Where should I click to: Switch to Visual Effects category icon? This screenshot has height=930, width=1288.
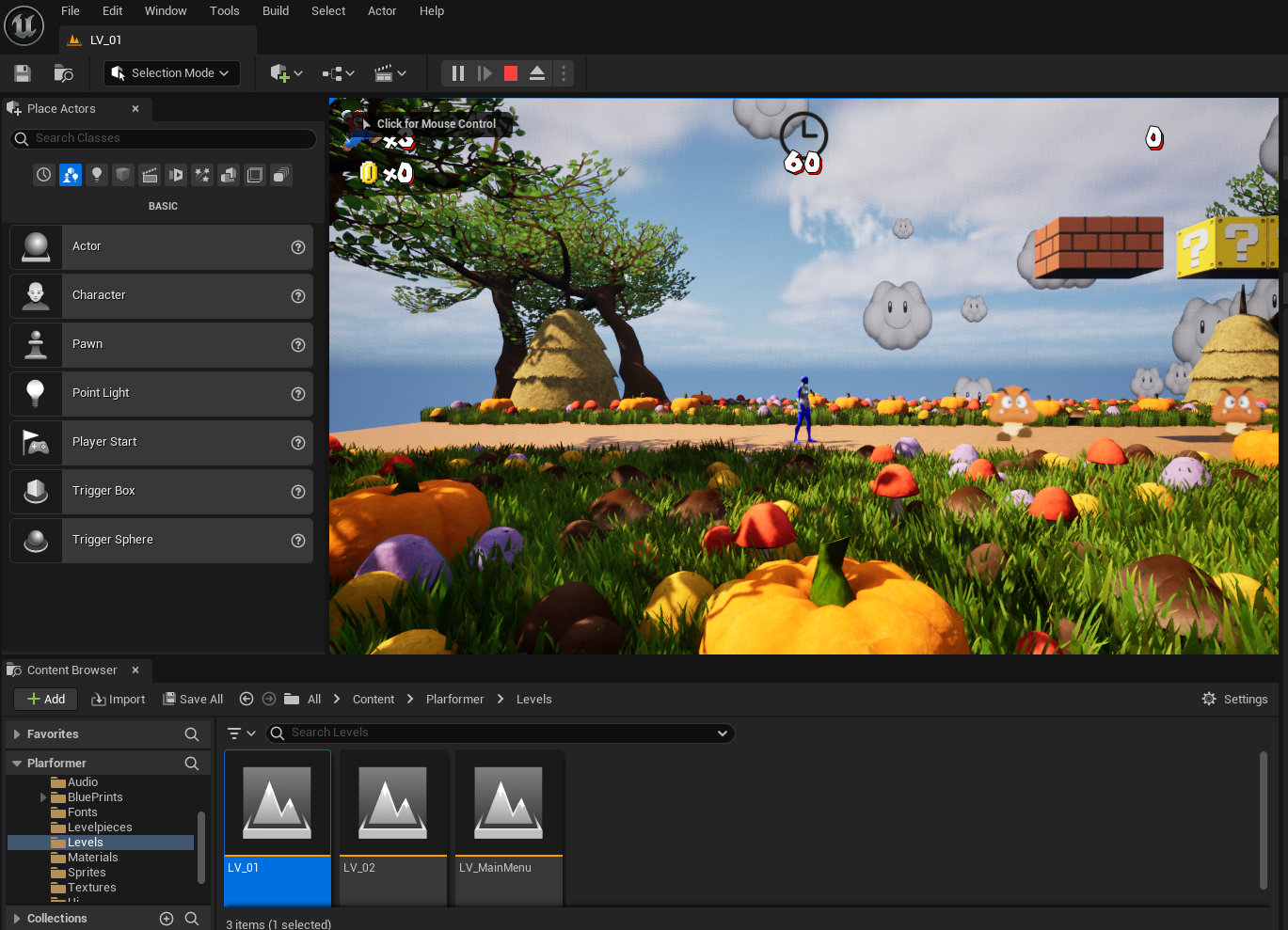202,175
